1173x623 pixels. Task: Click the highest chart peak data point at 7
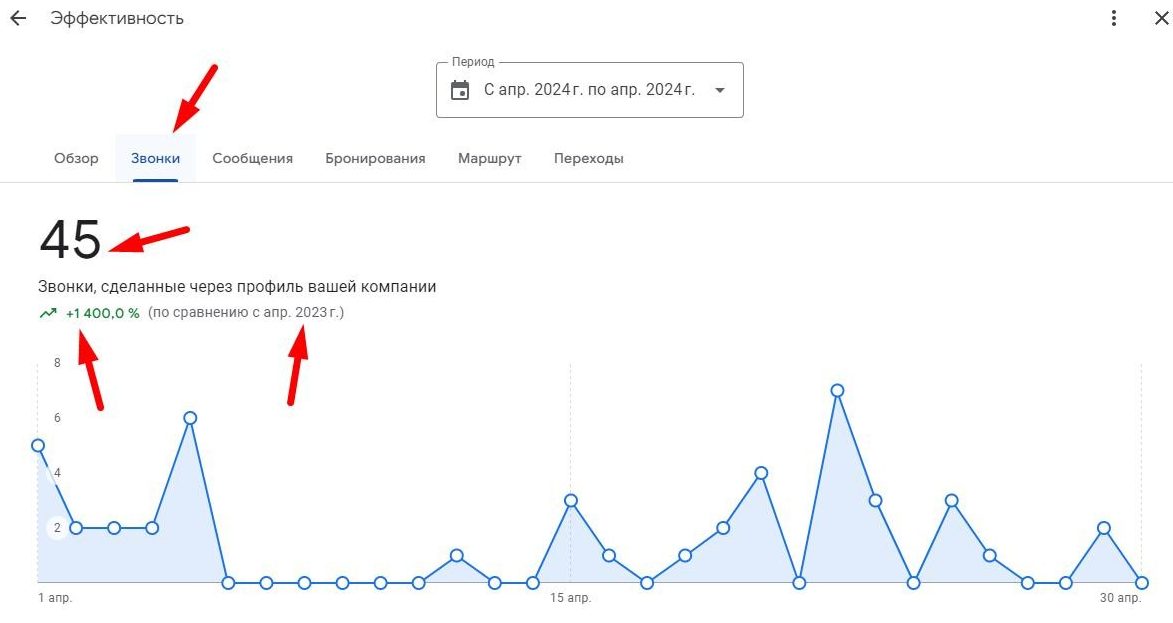[x=837, y=390]
